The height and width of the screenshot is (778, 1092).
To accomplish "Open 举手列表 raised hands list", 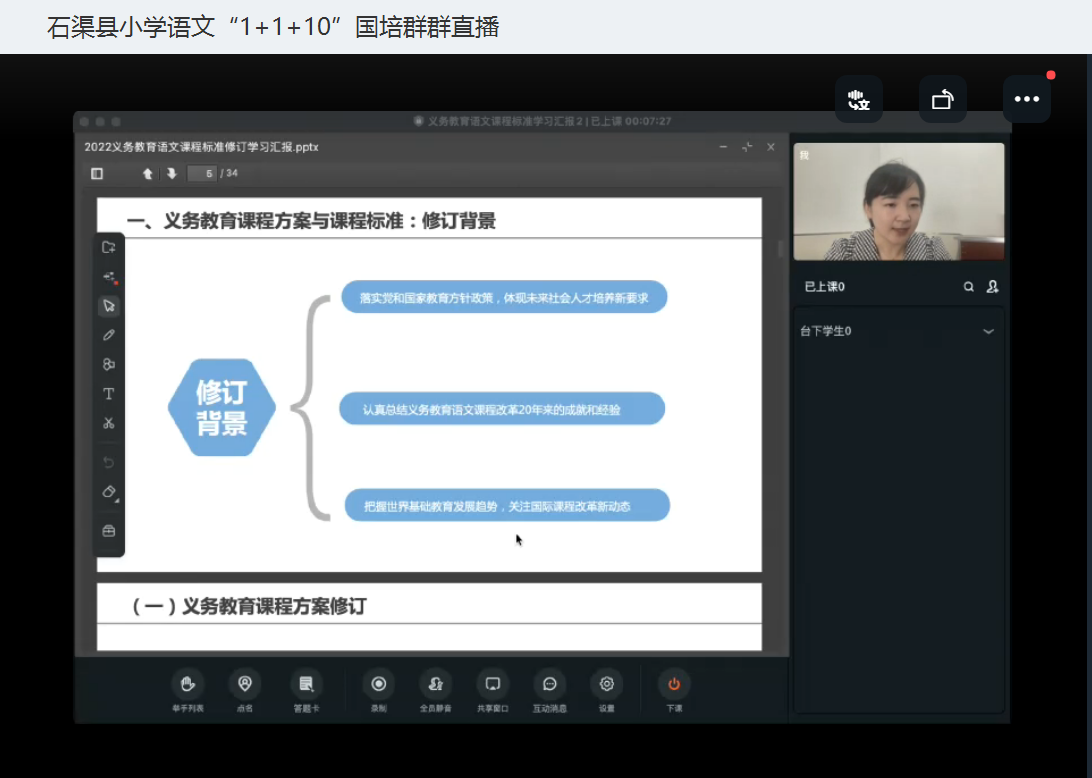I will point(187,684).
